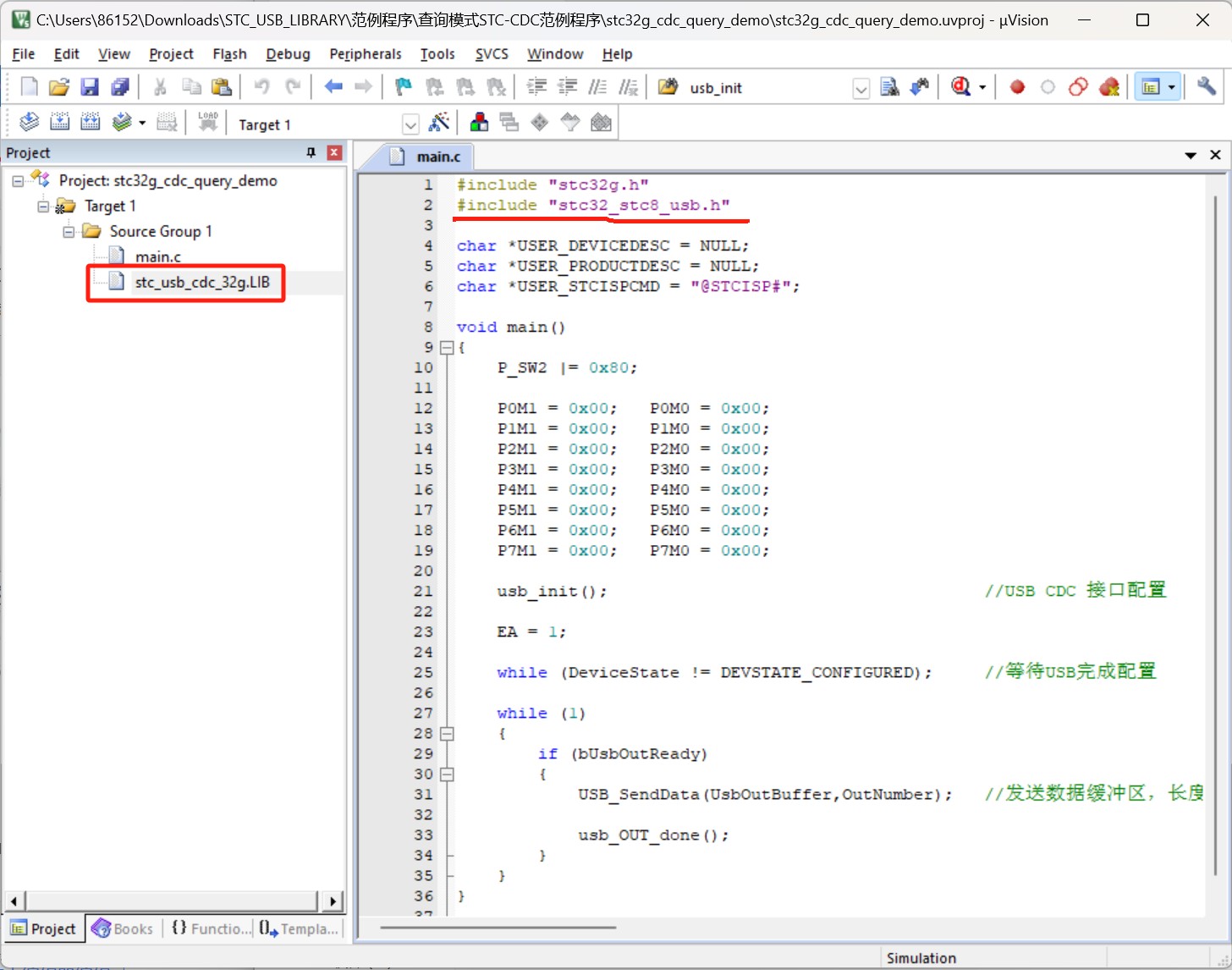1232x970 pixels.
Task: Select stc_usb_cdc_32g.LIB in the project tree
Action: [x=202, y=282]
